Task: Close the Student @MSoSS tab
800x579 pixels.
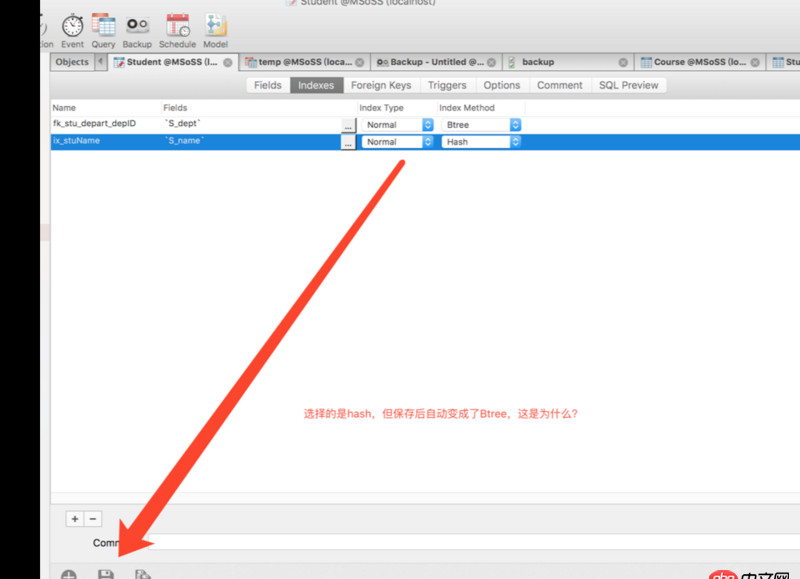Action: click(x=228, y=62)
